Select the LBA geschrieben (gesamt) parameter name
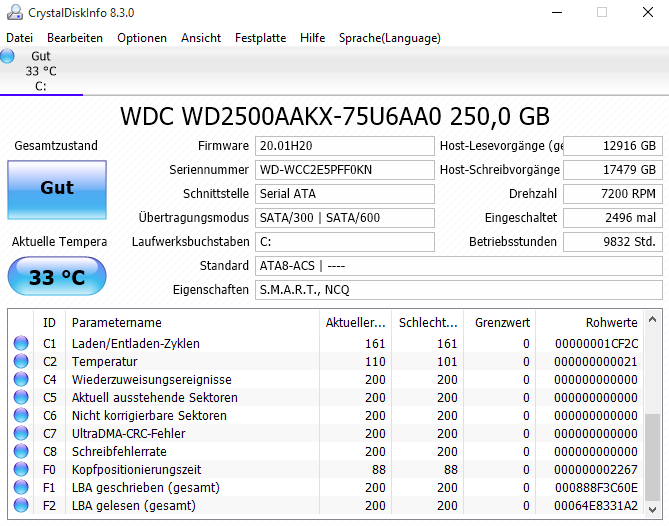 click(x=145, y=487)
